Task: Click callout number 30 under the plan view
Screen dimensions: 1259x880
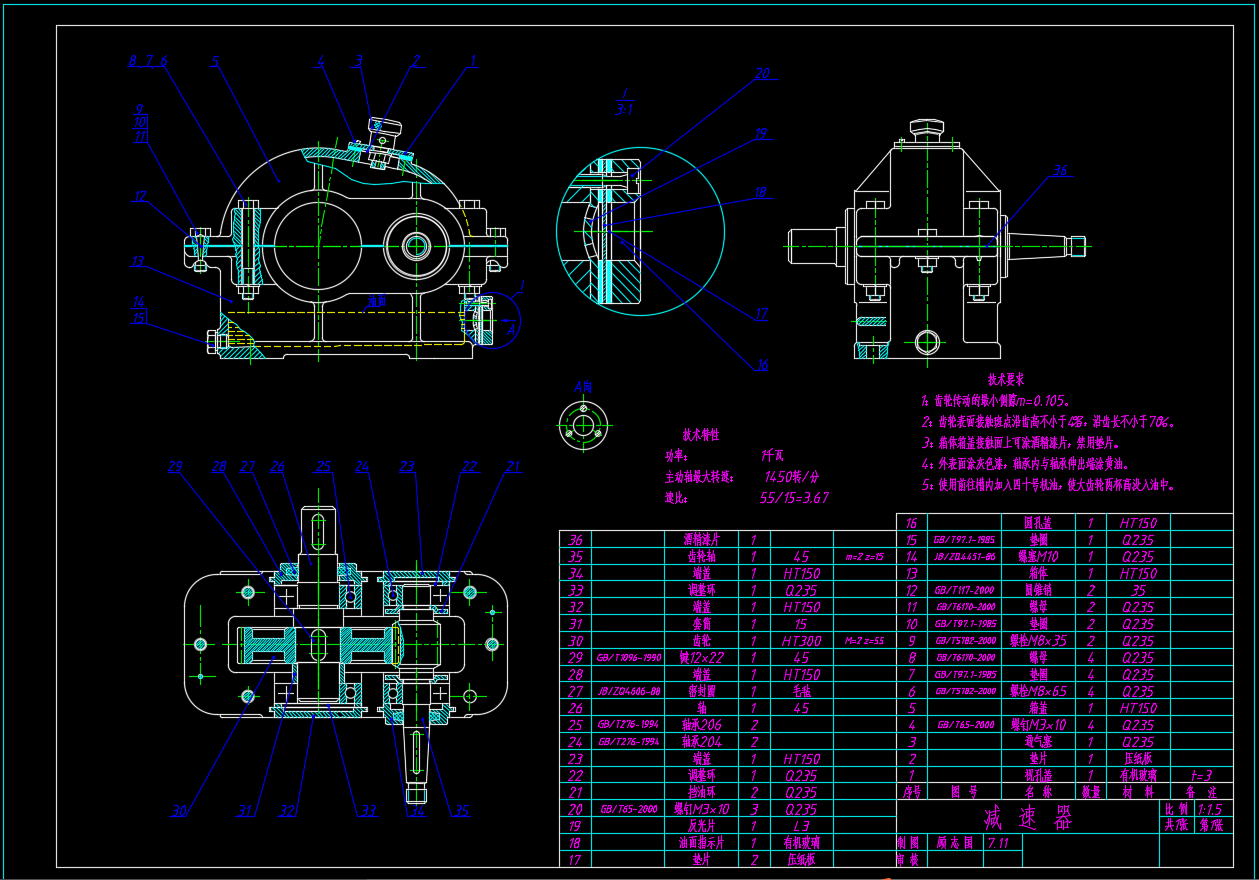Action: tap(179, 812)
